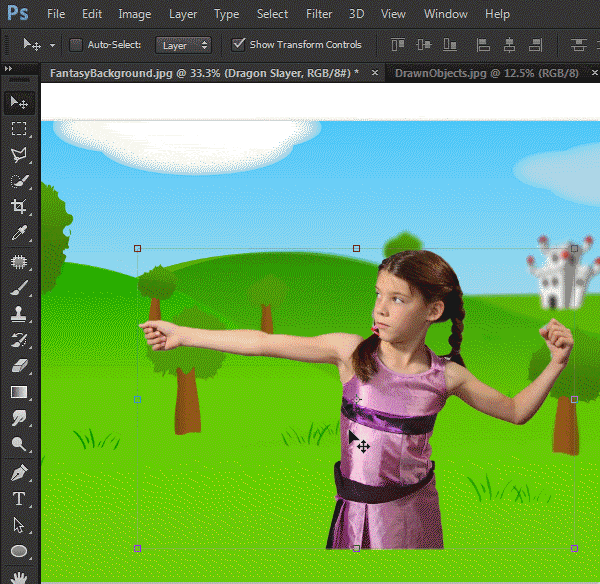The height and width of the screenshot is (584, 600).
Task: Click the Align Top Edges icon
Action: click(x=398, y=45)
